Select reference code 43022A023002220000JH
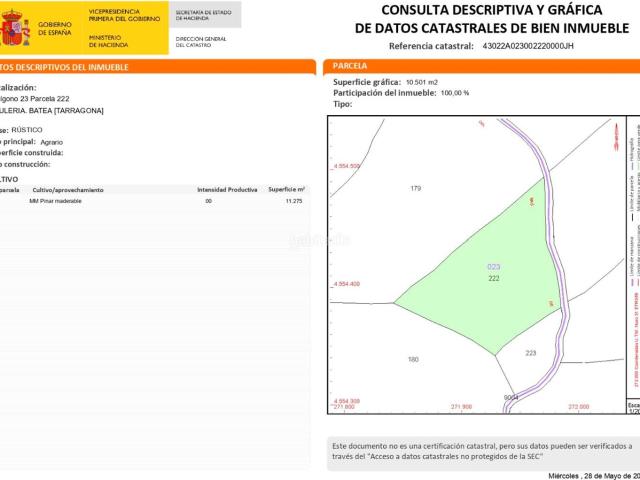 pos(528,46)
